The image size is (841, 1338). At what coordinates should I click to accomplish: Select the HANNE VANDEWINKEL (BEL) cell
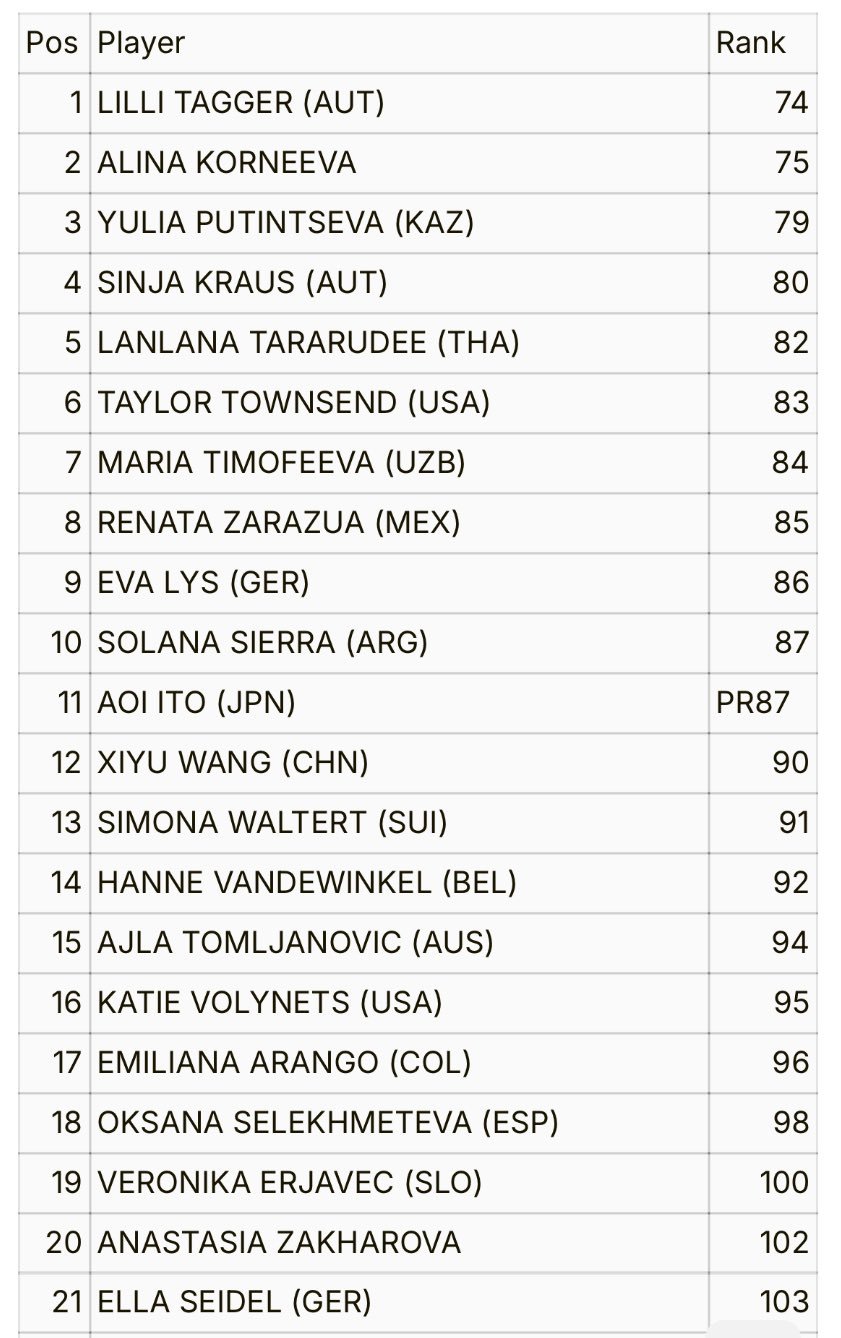[x=399, y=883]
